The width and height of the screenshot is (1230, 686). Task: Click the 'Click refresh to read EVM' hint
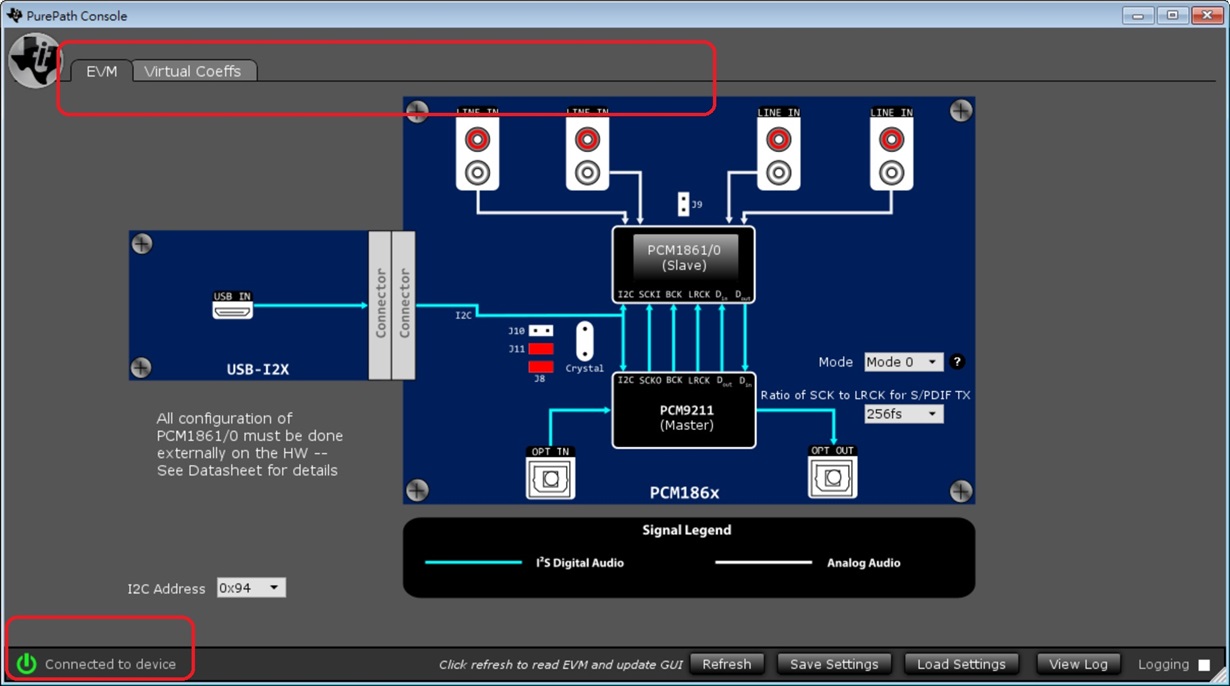(561, 665)
